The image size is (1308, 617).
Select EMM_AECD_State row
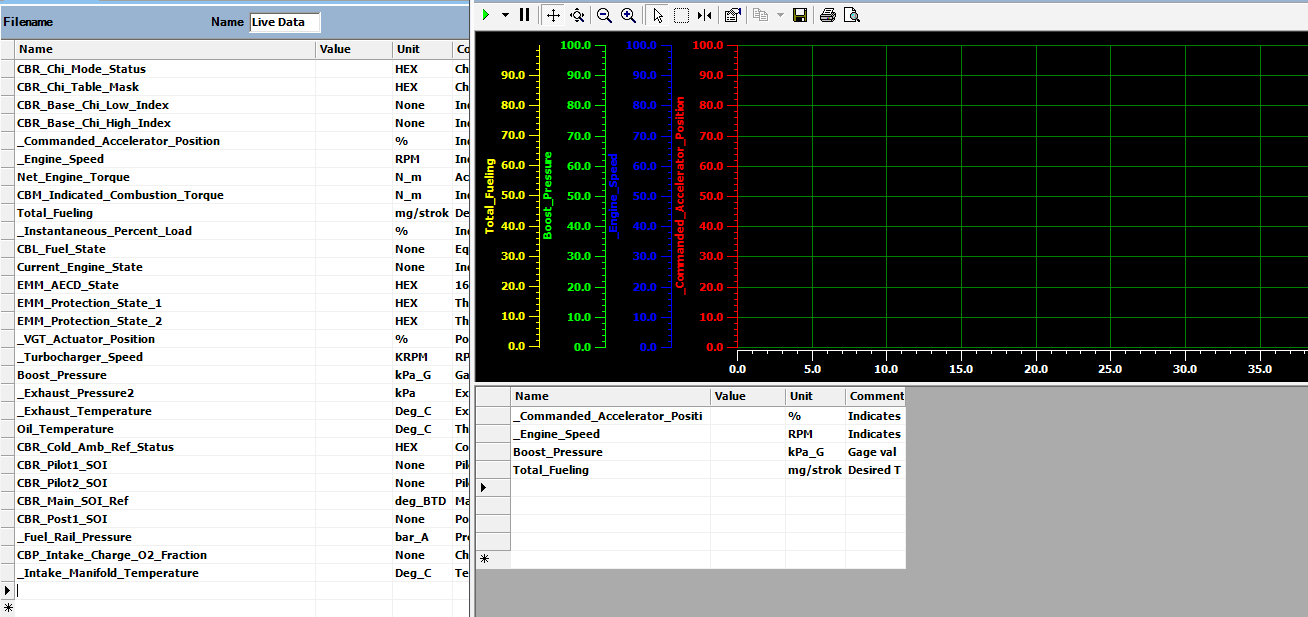(x=67, y=285)
